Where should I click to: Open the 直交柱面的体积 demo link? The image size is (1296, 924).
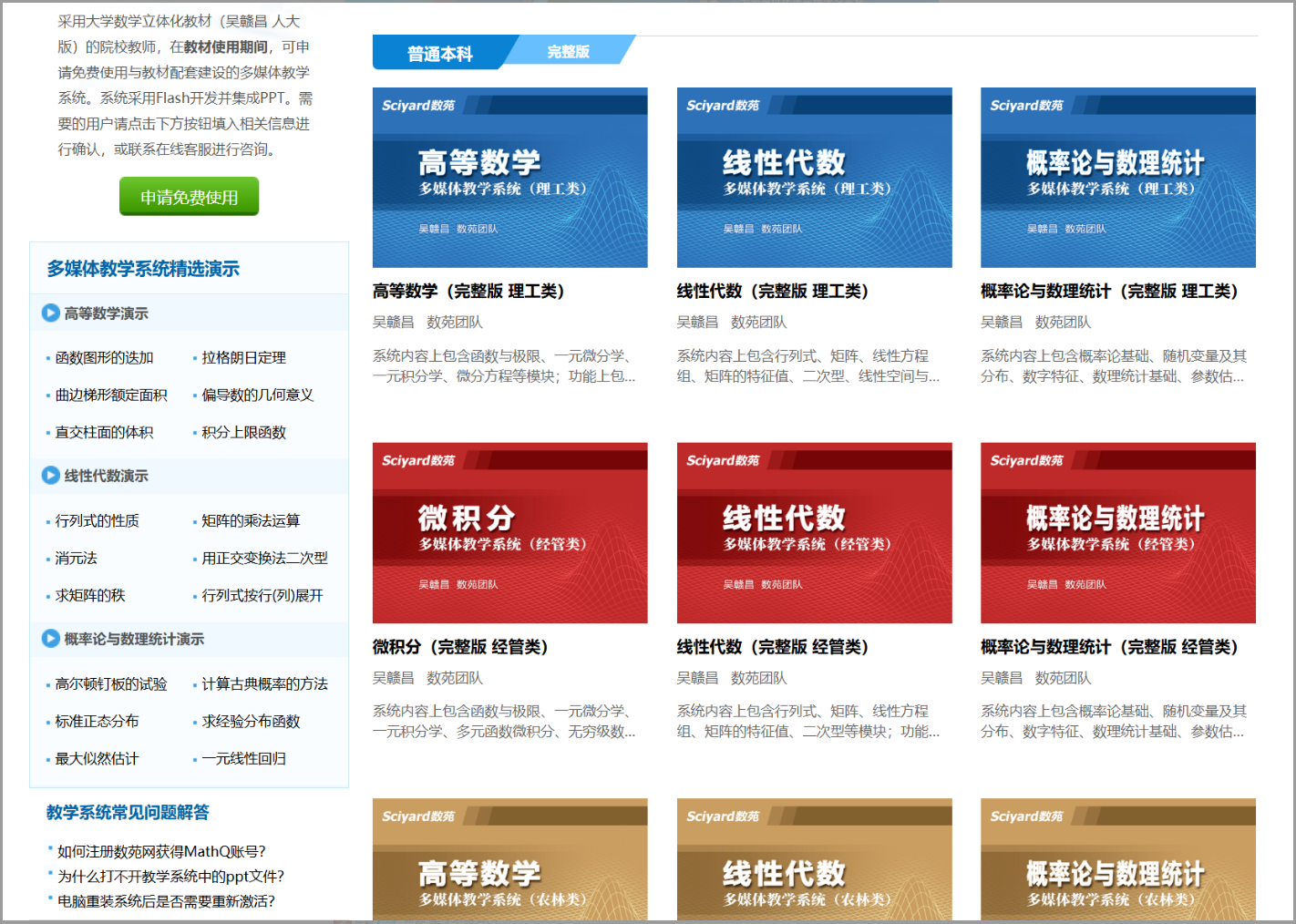[104, 433]
